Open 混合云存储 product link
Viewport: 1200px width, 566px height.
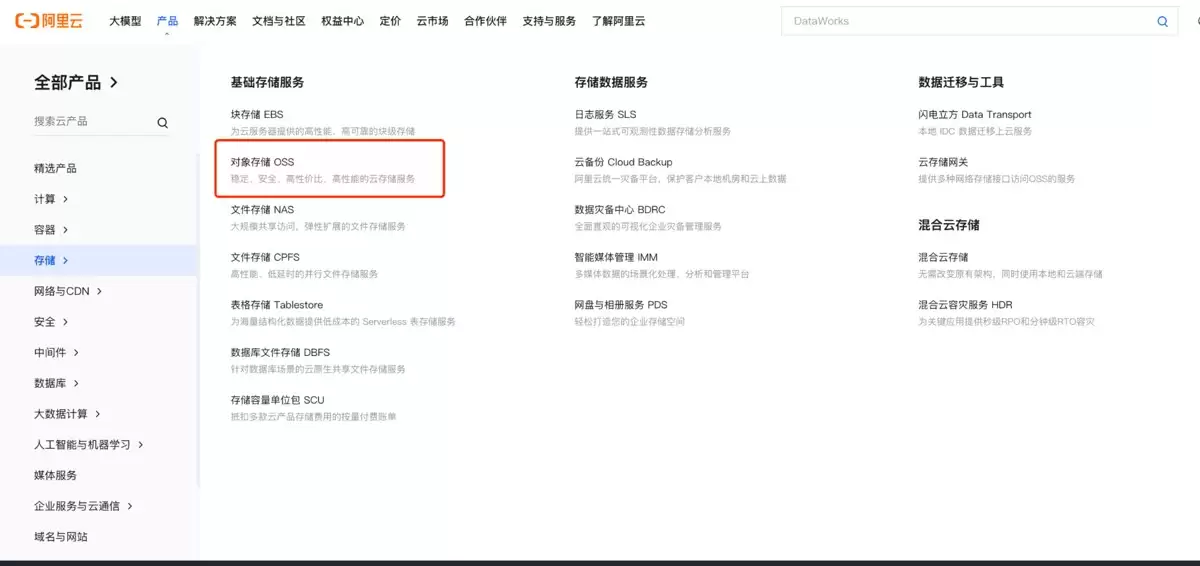tap(943, 257)
